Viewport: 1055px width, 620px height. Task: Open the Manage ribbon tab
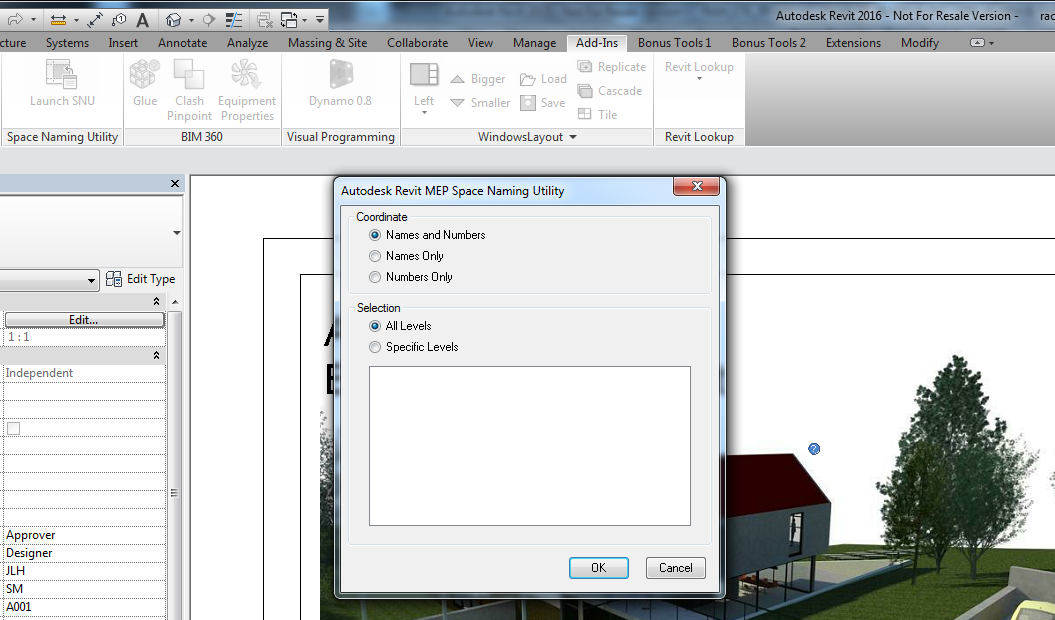[534, 42]
